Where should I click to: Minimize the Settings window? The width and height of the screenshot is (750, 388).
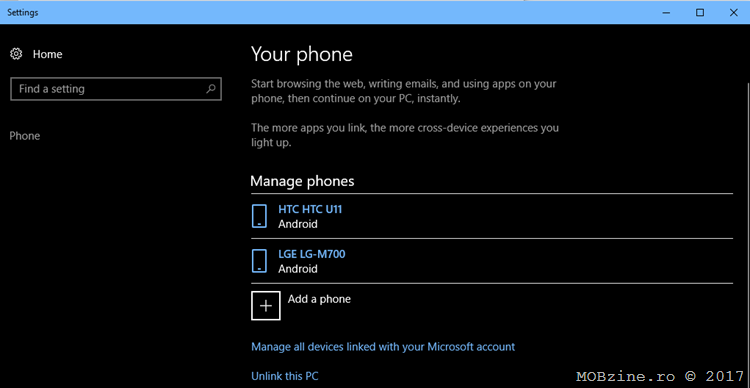[x=666, y=13]
